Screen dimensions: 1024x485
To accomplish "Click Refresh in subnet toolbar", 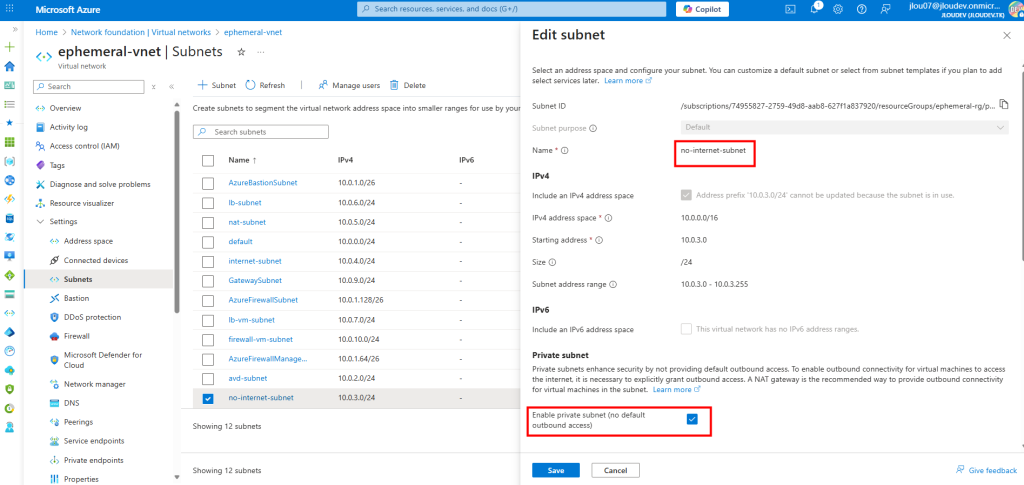I will (265, 85).
